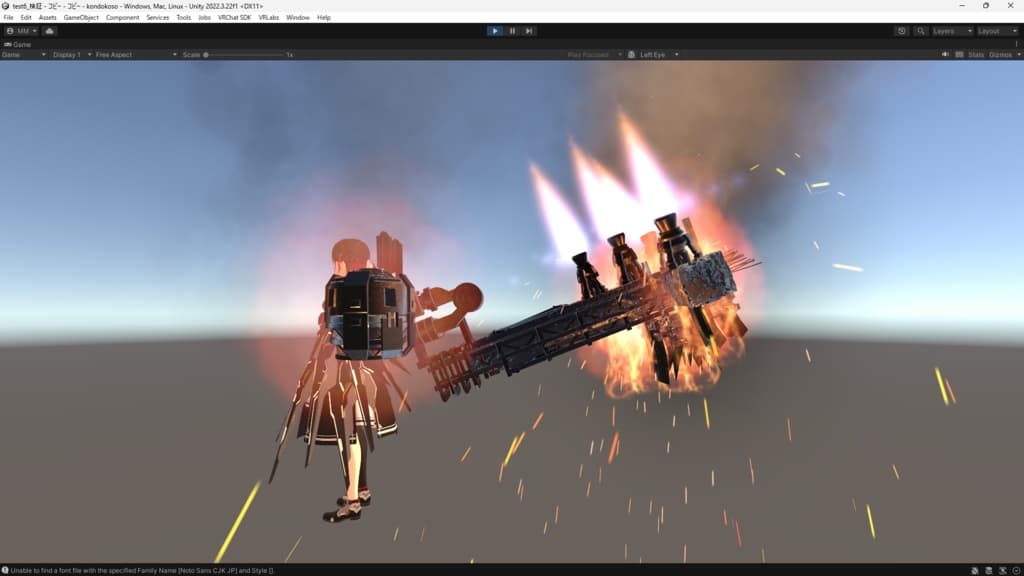
Task: Click the Unity logo in title bar
Action: click(x=6, y=6)
